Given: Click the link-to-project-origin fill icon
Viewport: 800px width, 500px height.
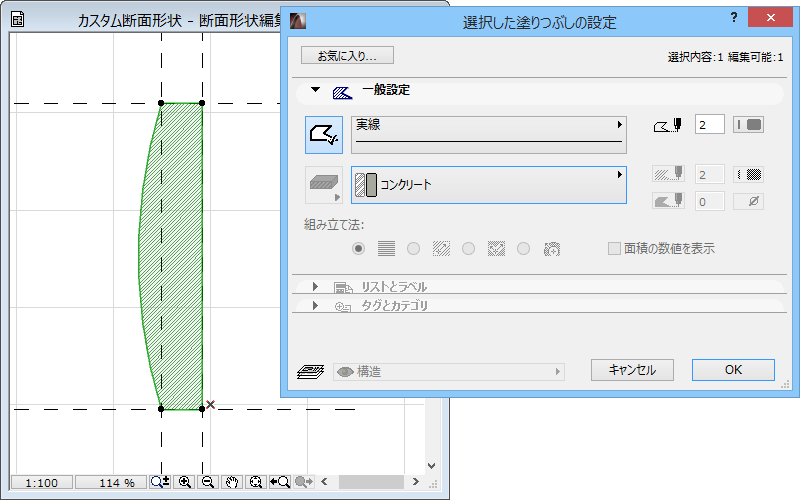Looking at the screenshot, I should 386,248.
